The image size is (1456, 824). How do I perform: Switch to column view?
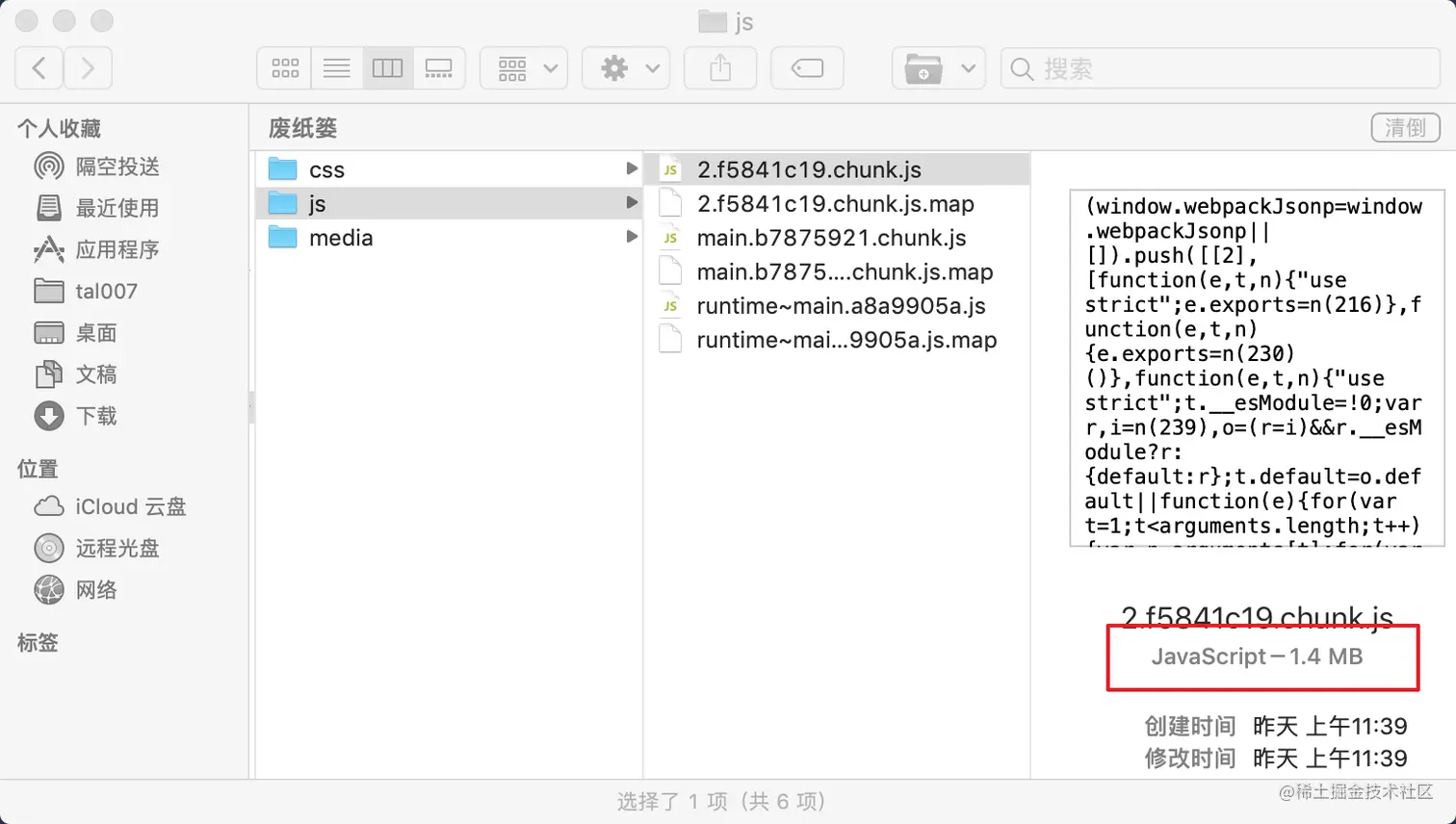point(388,68)
